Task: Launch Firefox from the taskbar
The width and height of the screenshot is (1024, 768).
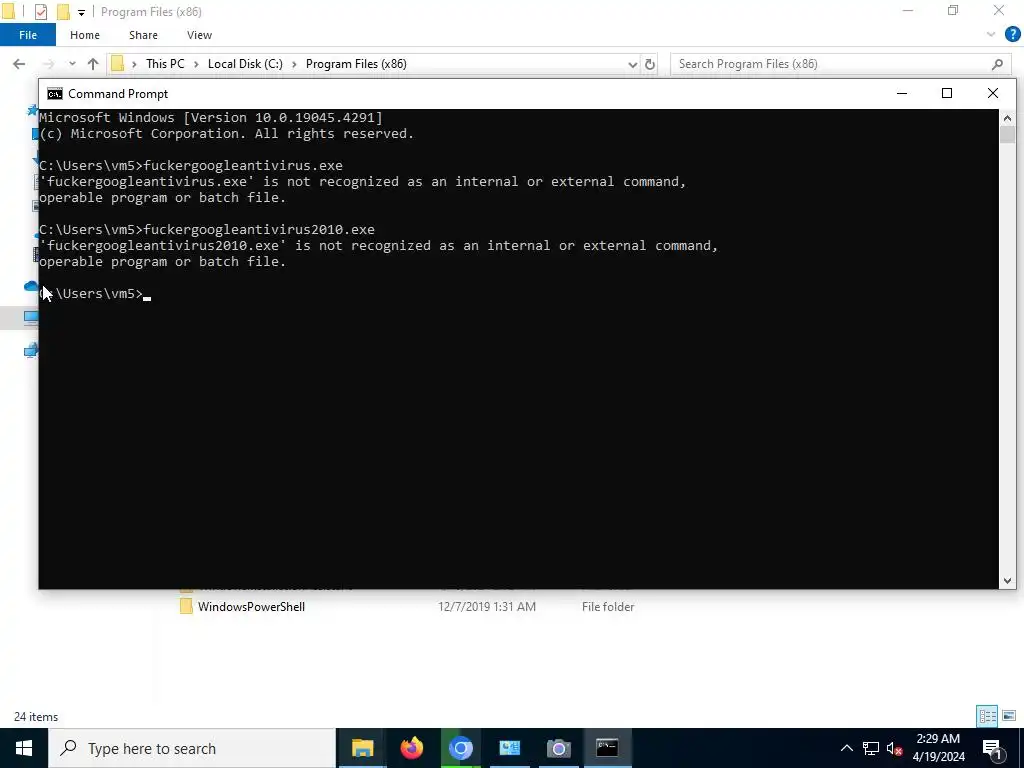Action: click(411, 748)
